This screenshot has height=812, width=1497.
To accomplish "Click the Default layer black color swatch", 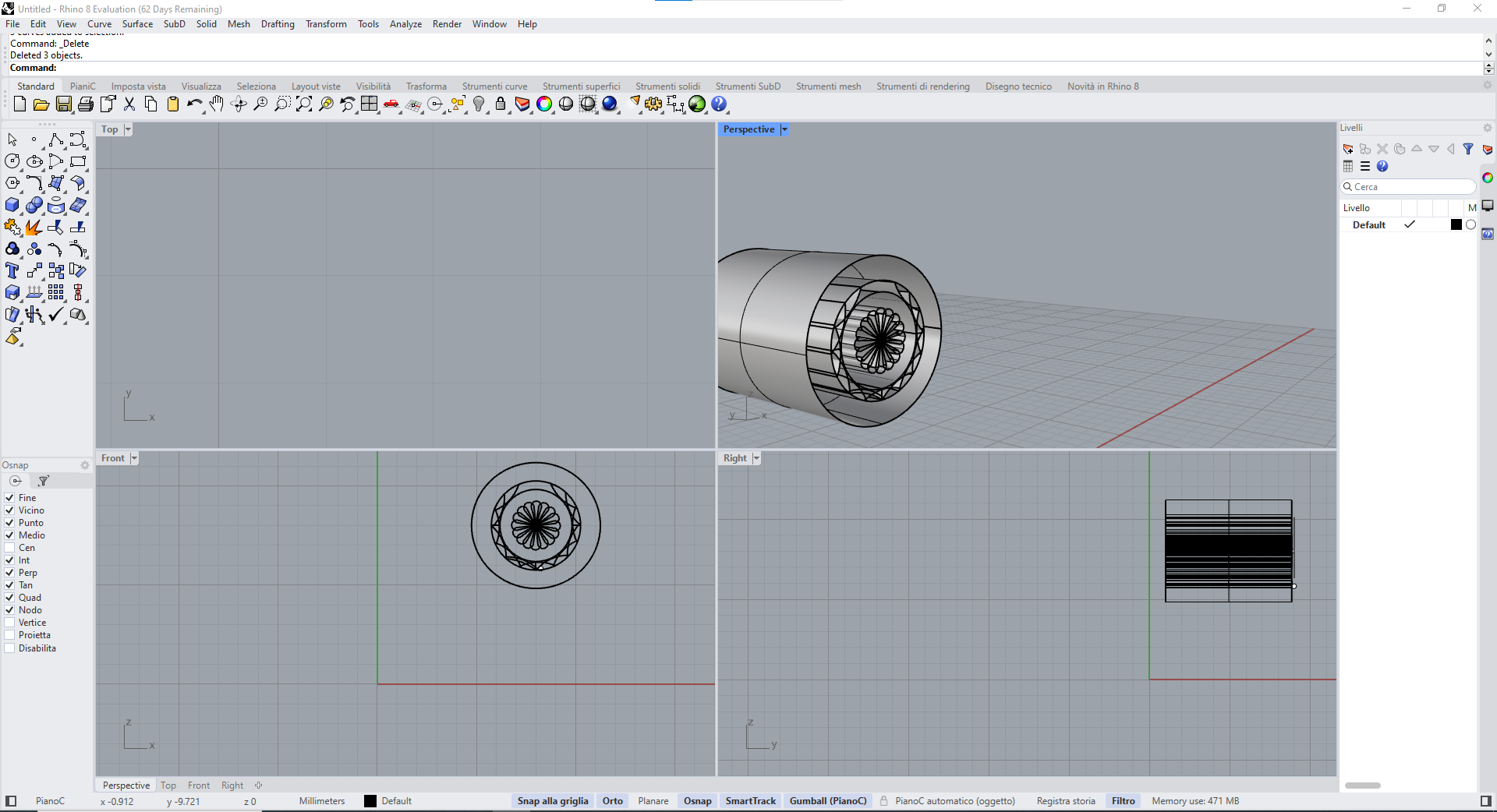I will point(1456,225).
